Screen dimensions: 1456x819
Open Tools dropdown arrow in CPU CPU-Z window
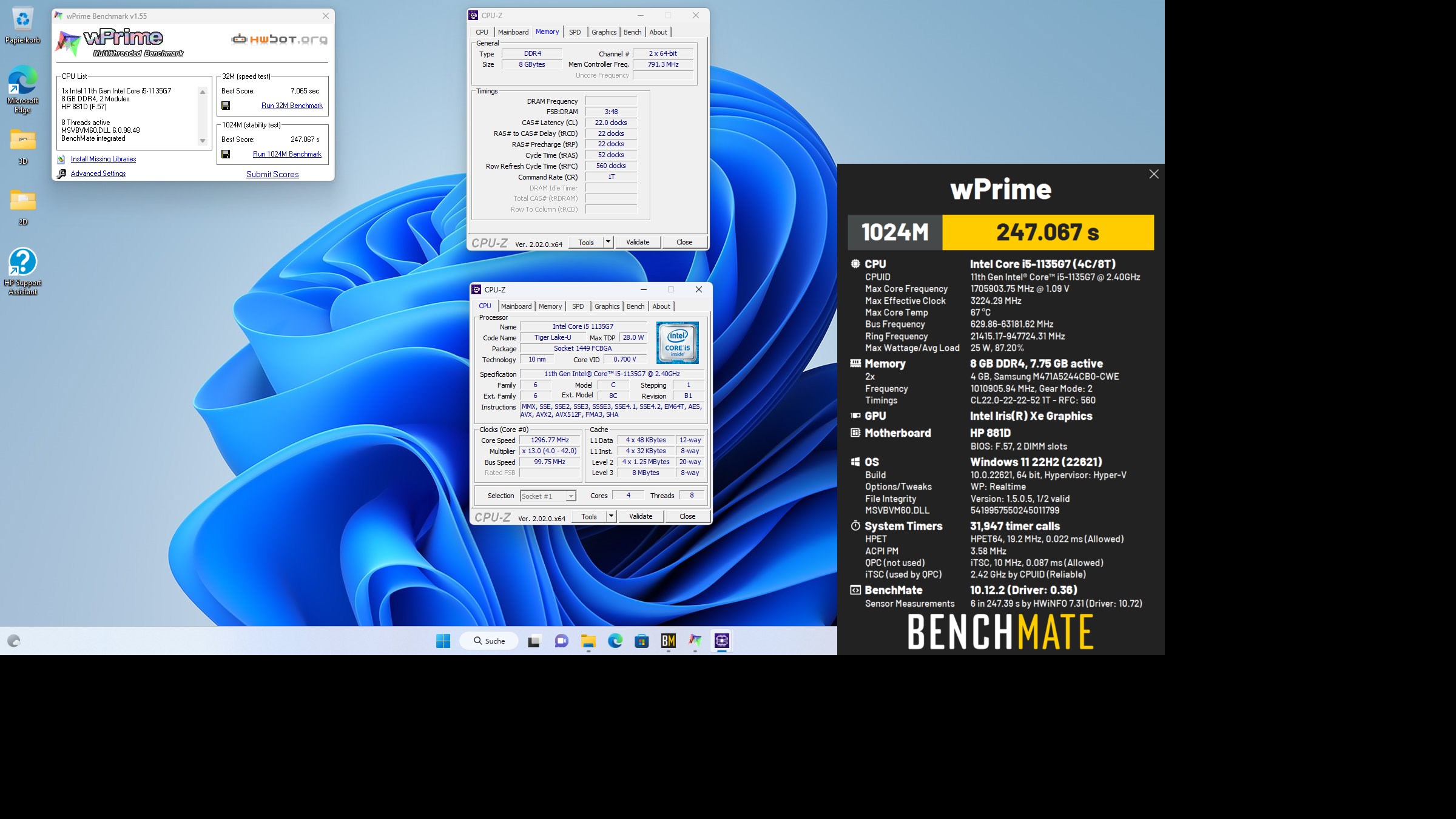coord(611,516)
